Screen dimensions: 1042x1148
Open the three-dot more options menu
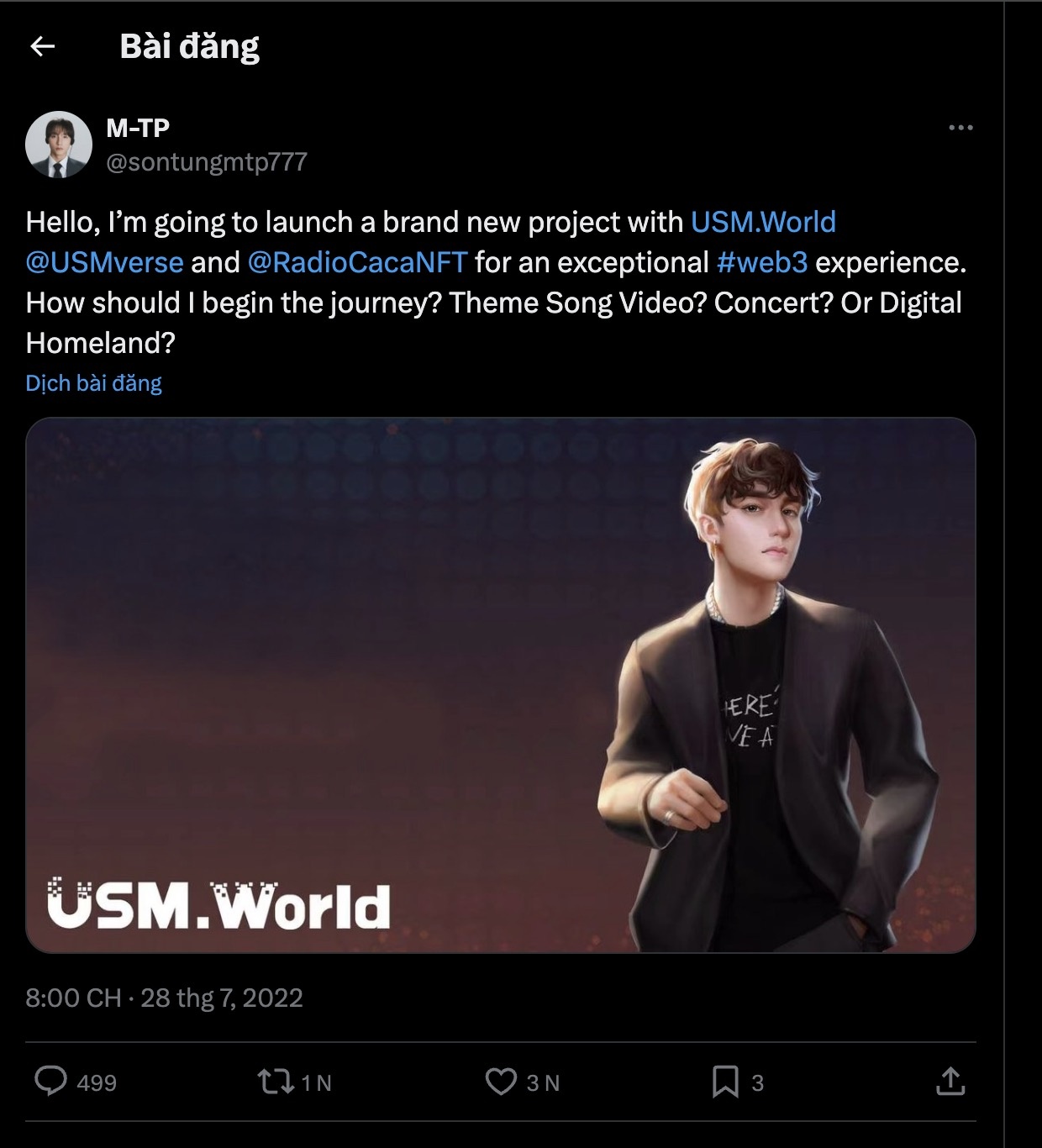[960, 128]
